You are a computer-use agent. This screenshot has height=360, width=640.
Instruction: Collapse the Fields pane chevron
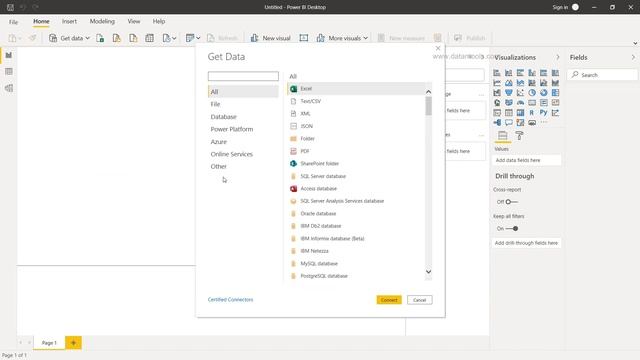(633, 58)
